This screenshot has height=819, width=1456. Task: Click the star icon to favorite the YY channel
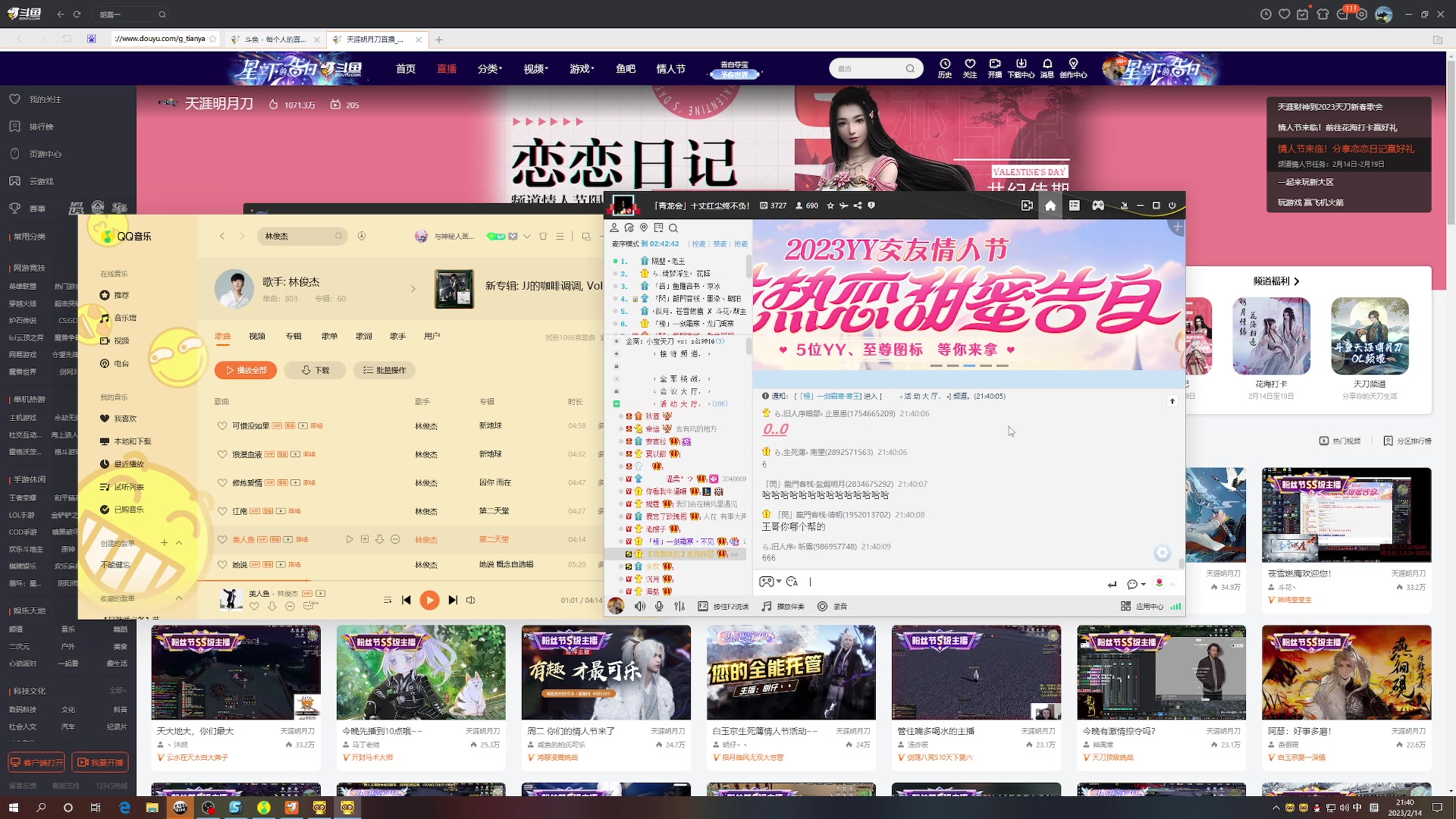point(830,206)
